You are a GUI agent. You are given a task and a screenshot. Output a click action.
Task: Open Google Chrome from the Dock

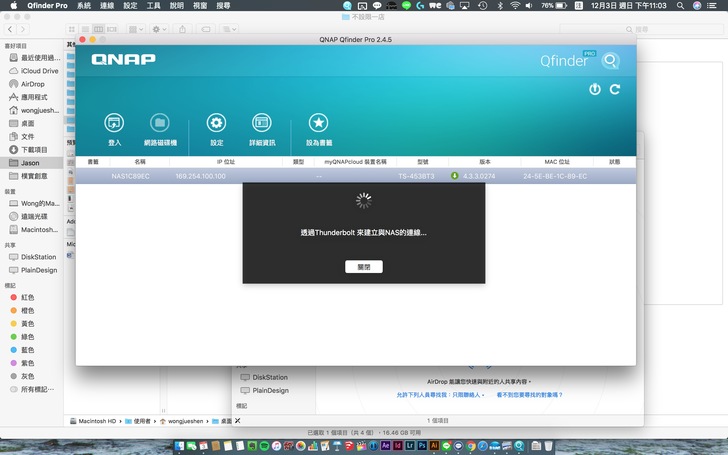pos(470,446)
